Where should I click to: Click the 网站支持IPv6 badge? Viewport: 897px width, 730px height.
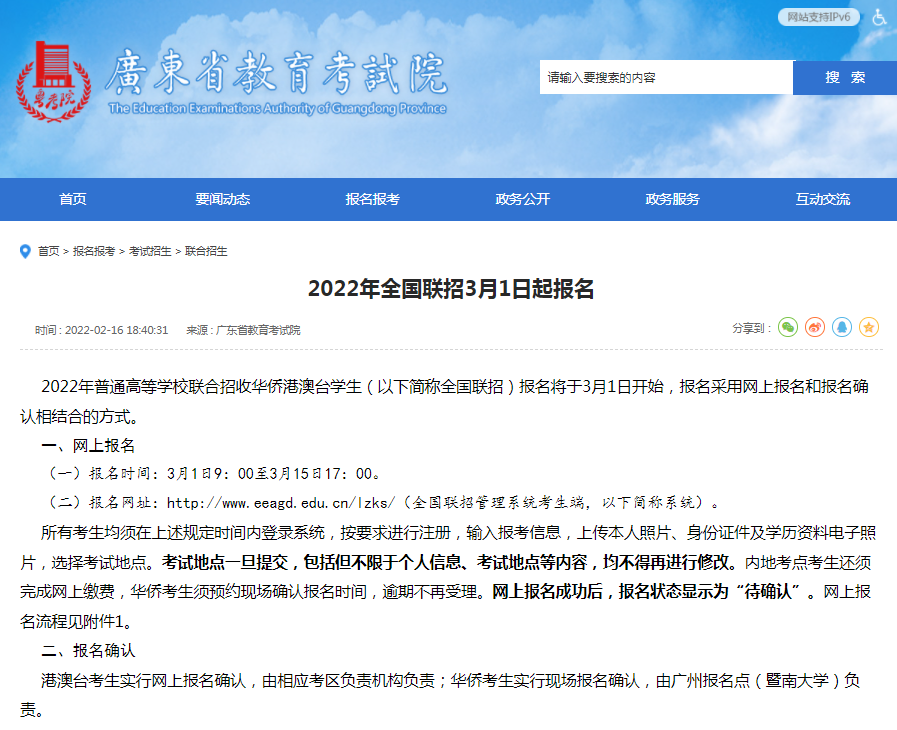pos(818,17)
